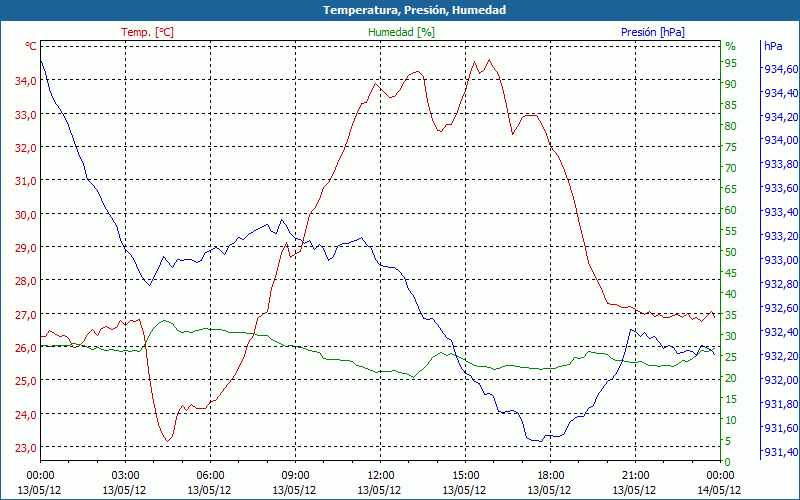This screenshot has width=800, height=500.
Task: Click the '30' humidity axis value
Action: (x=731, y=336)
